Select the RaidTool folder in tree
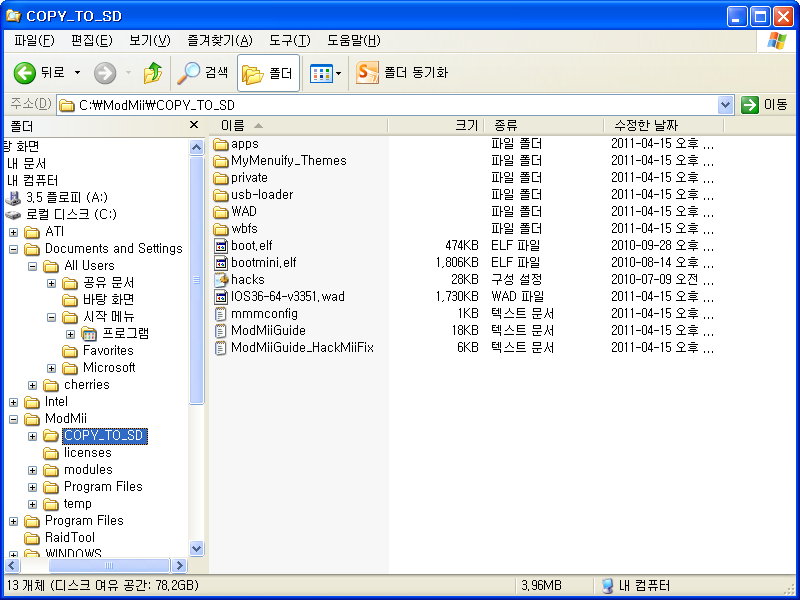Image resolution: width=800 pixels, height=600 pixels. pos(60,538)
